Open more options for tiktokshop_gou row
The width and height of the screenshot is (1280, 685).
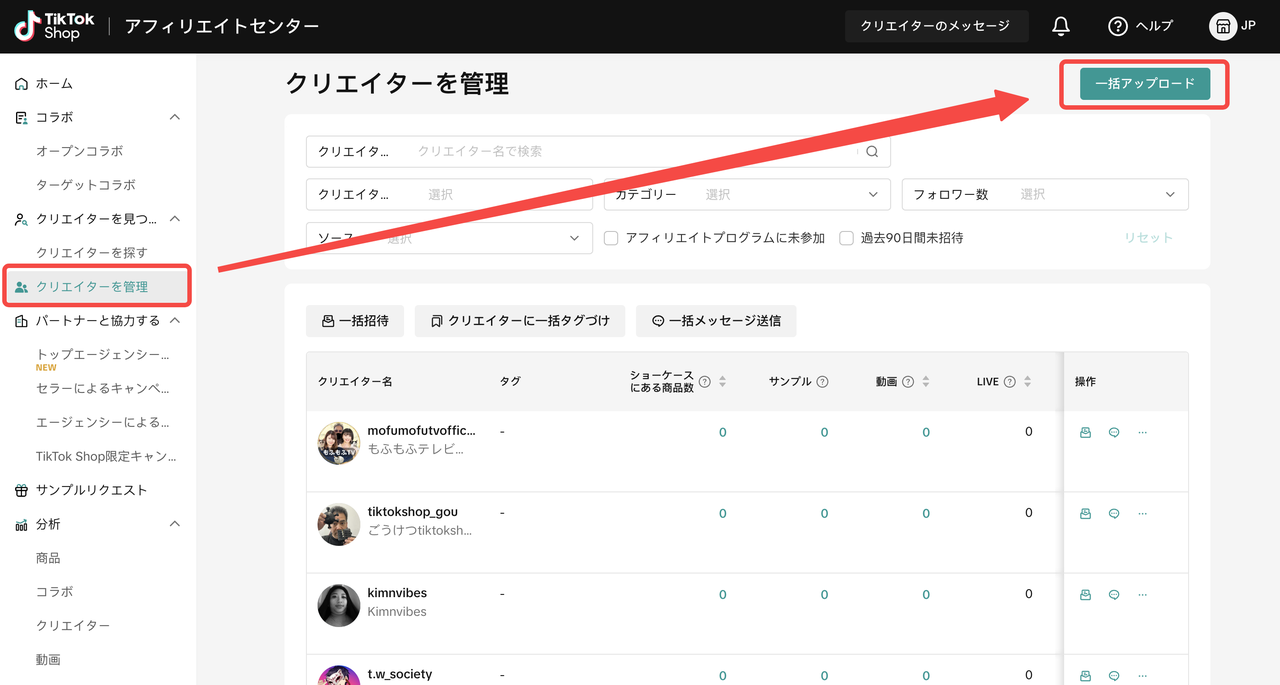(x=1142, y=513)
